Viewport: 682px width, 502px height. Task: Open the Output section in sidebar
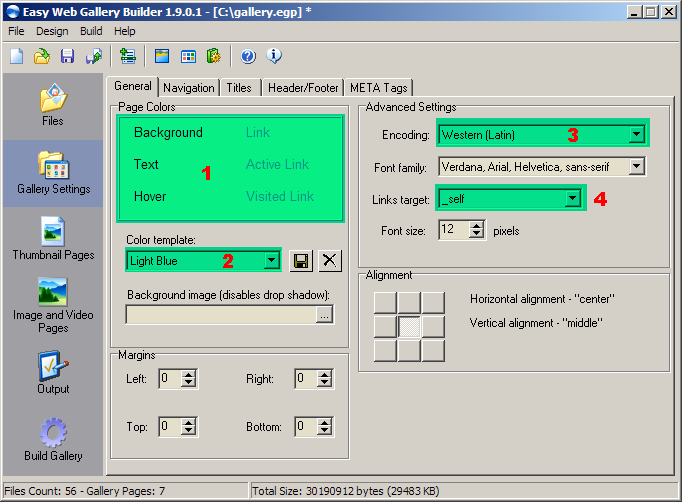click(x=53, y=372)
